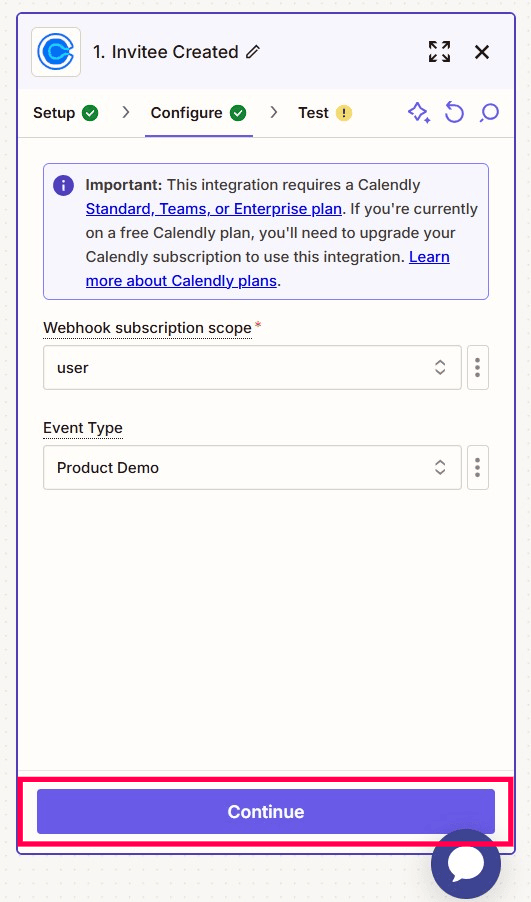Open Standard, Teams, or Enterprise plan link
Viewport: 531px width, 902px height.
pyautogui.click(x=213, y=209)
